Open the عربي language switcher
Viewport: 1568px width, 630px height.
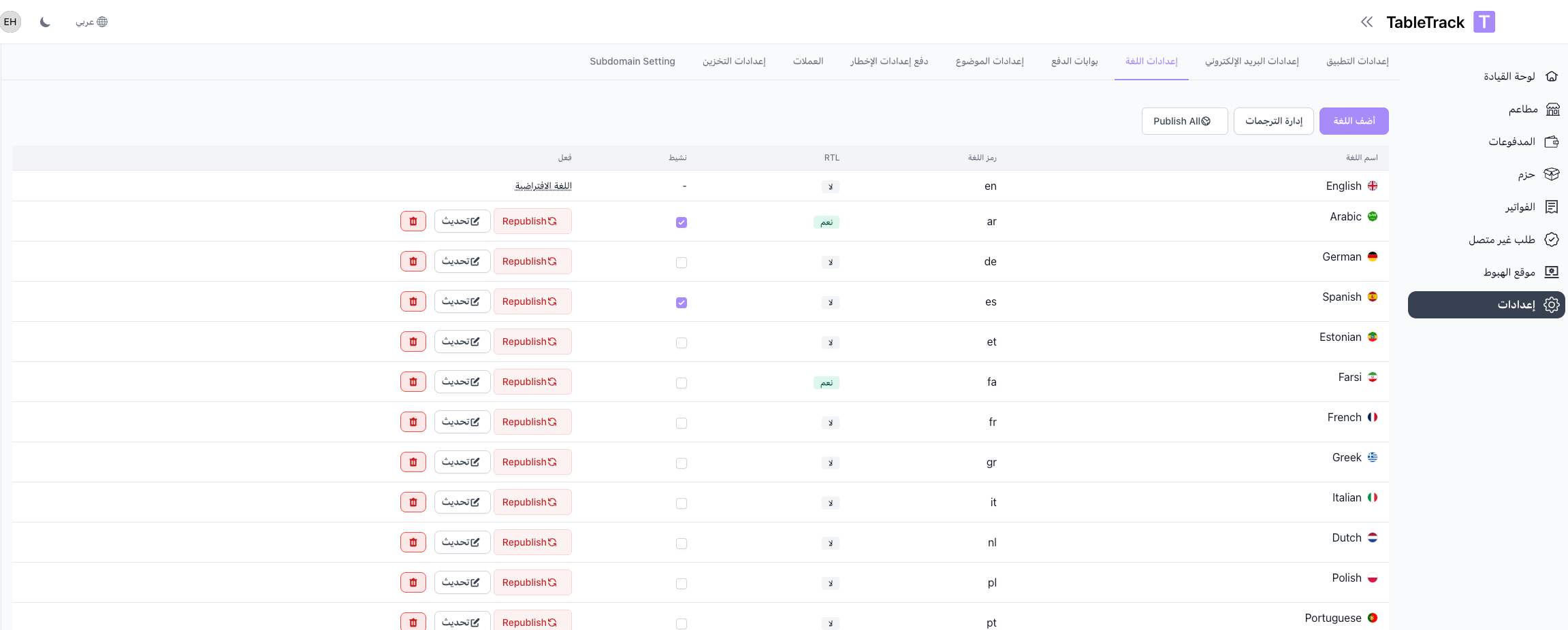click(x=91, y=22)
